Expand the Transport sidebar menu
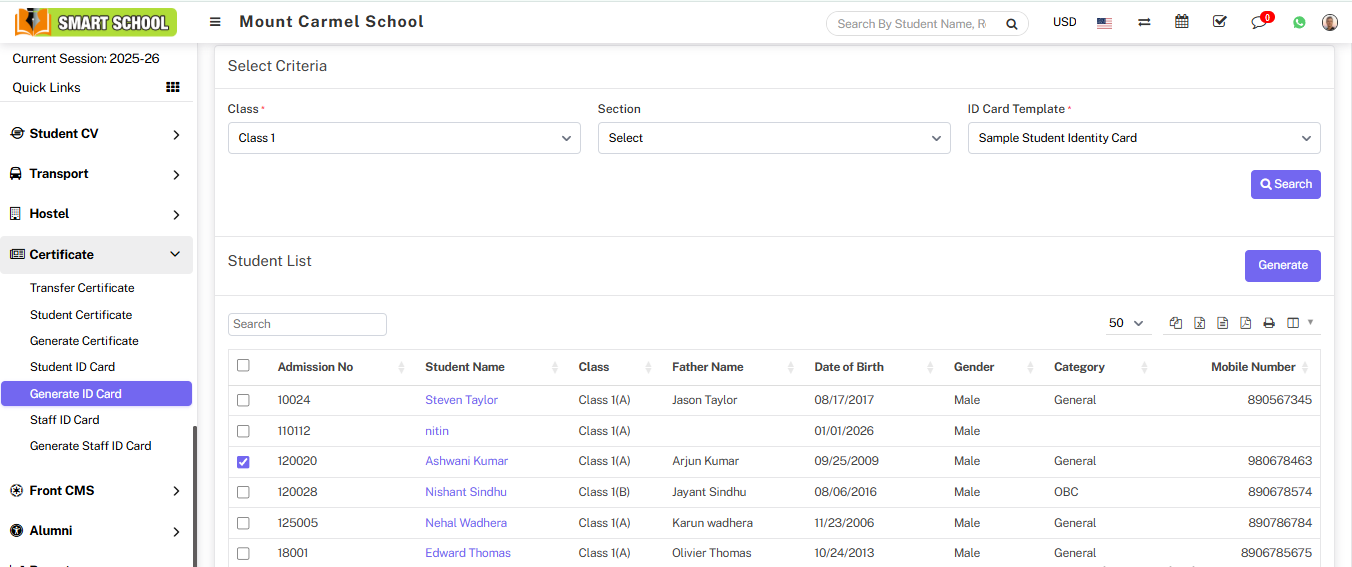Image resolution: width=1352 pixels, height=567 pixels. coord(96,174)
